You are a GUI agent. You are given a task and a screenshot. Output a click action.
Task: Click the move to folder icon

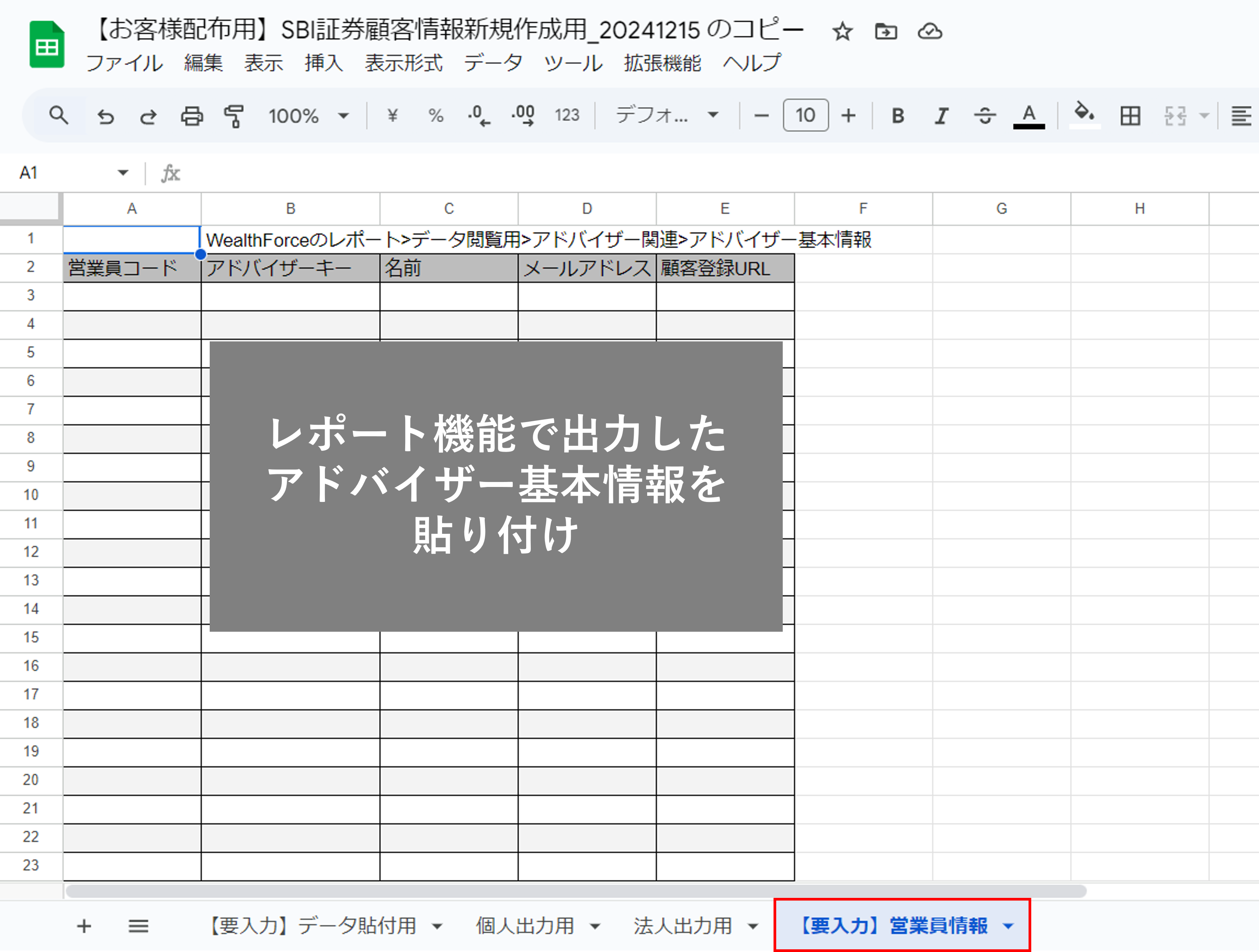pyautogui.click(x=886, y=31)
